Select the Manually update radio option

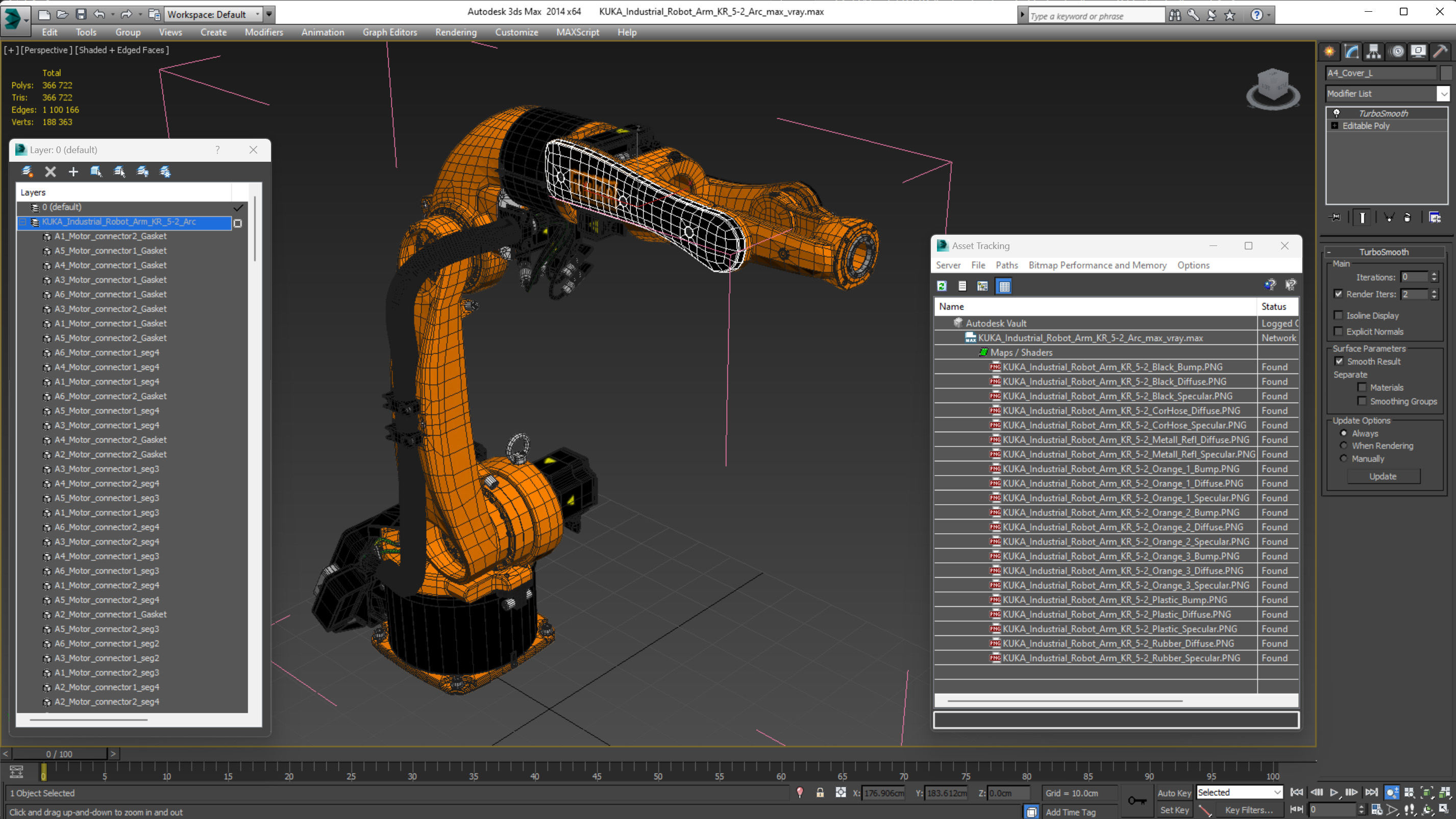1344,458
